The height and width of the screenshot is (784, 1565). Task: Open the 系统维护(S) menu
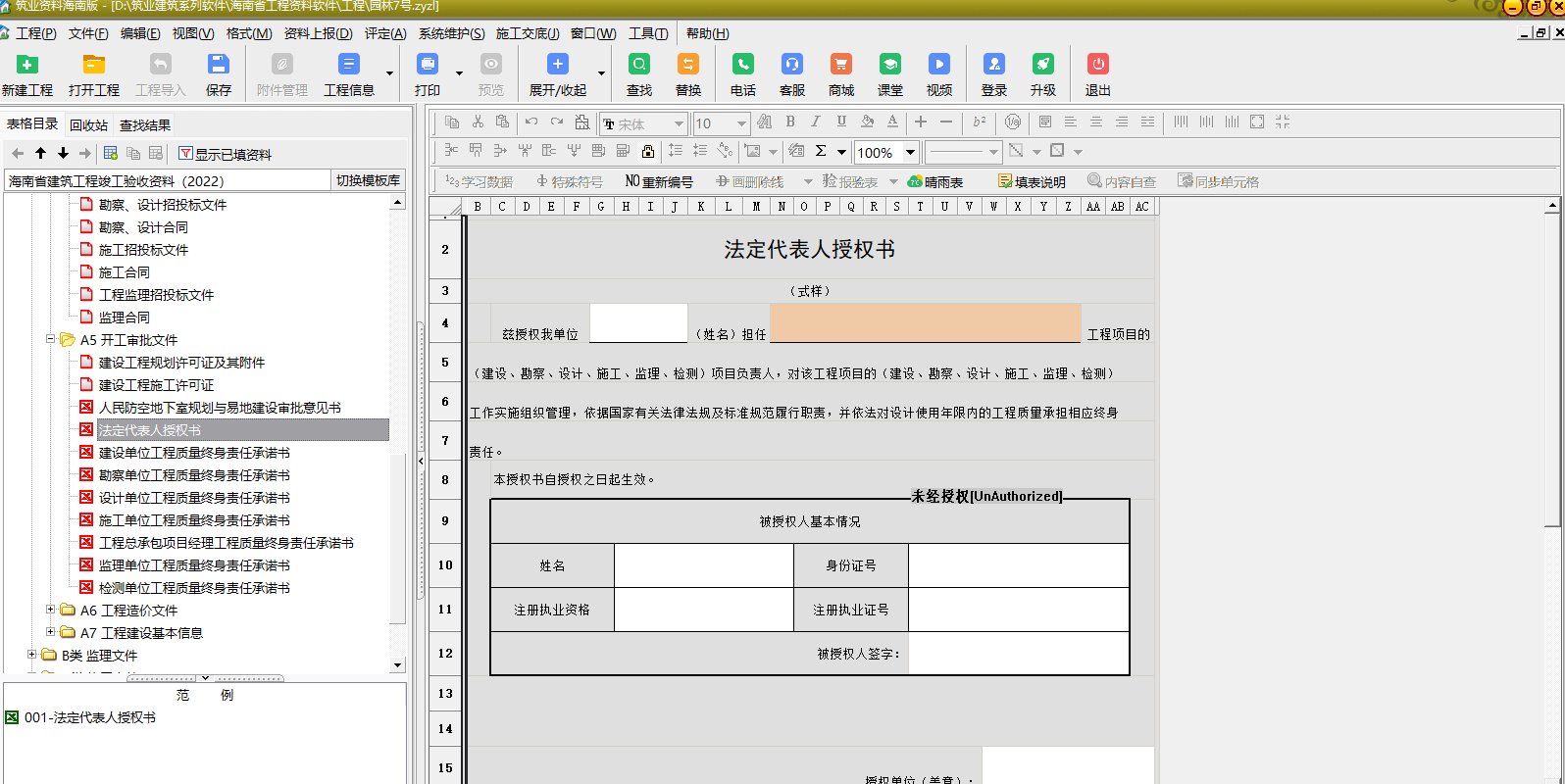click(451, 33)
